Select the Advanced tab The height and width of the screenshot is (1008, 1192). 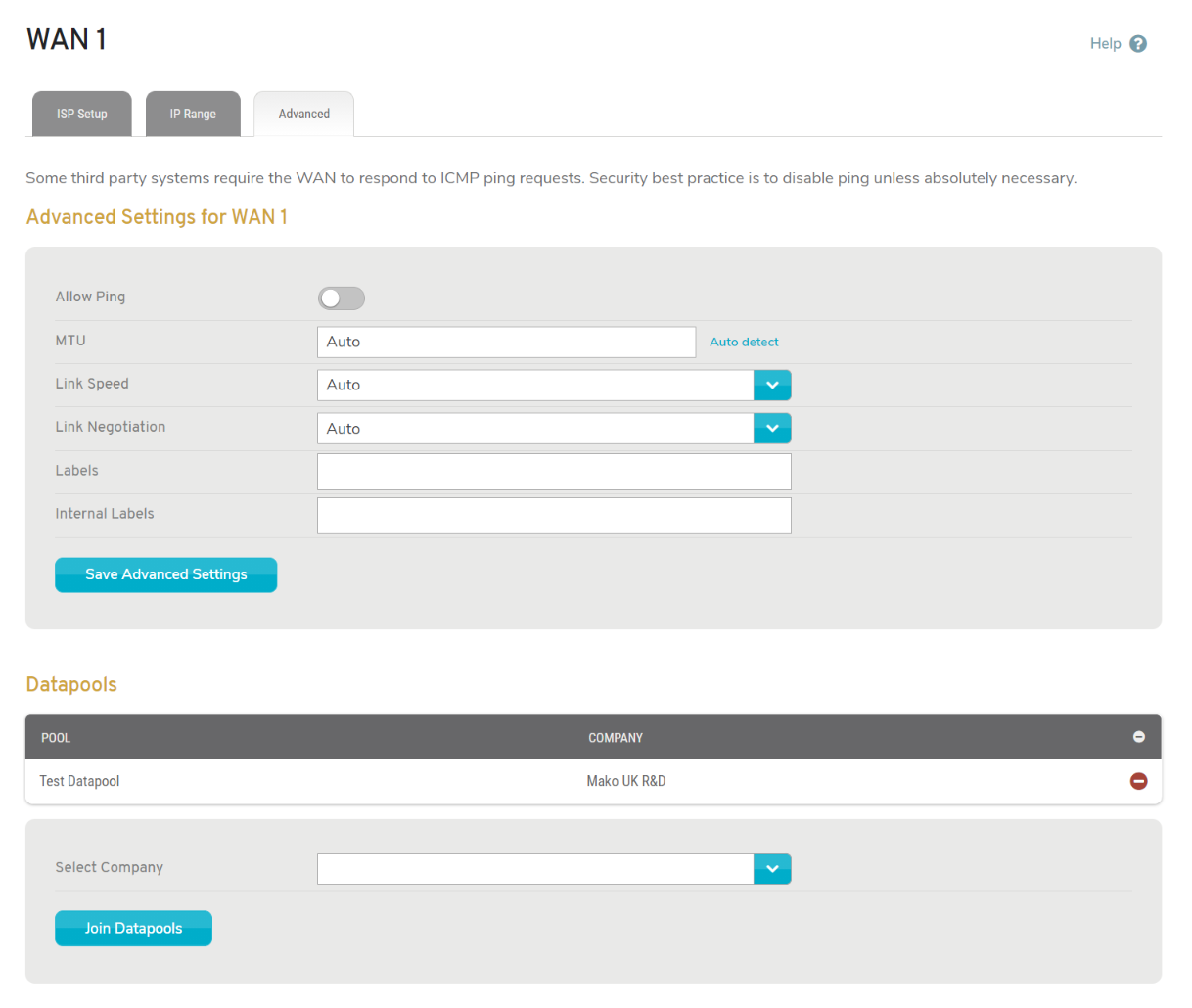303,115
